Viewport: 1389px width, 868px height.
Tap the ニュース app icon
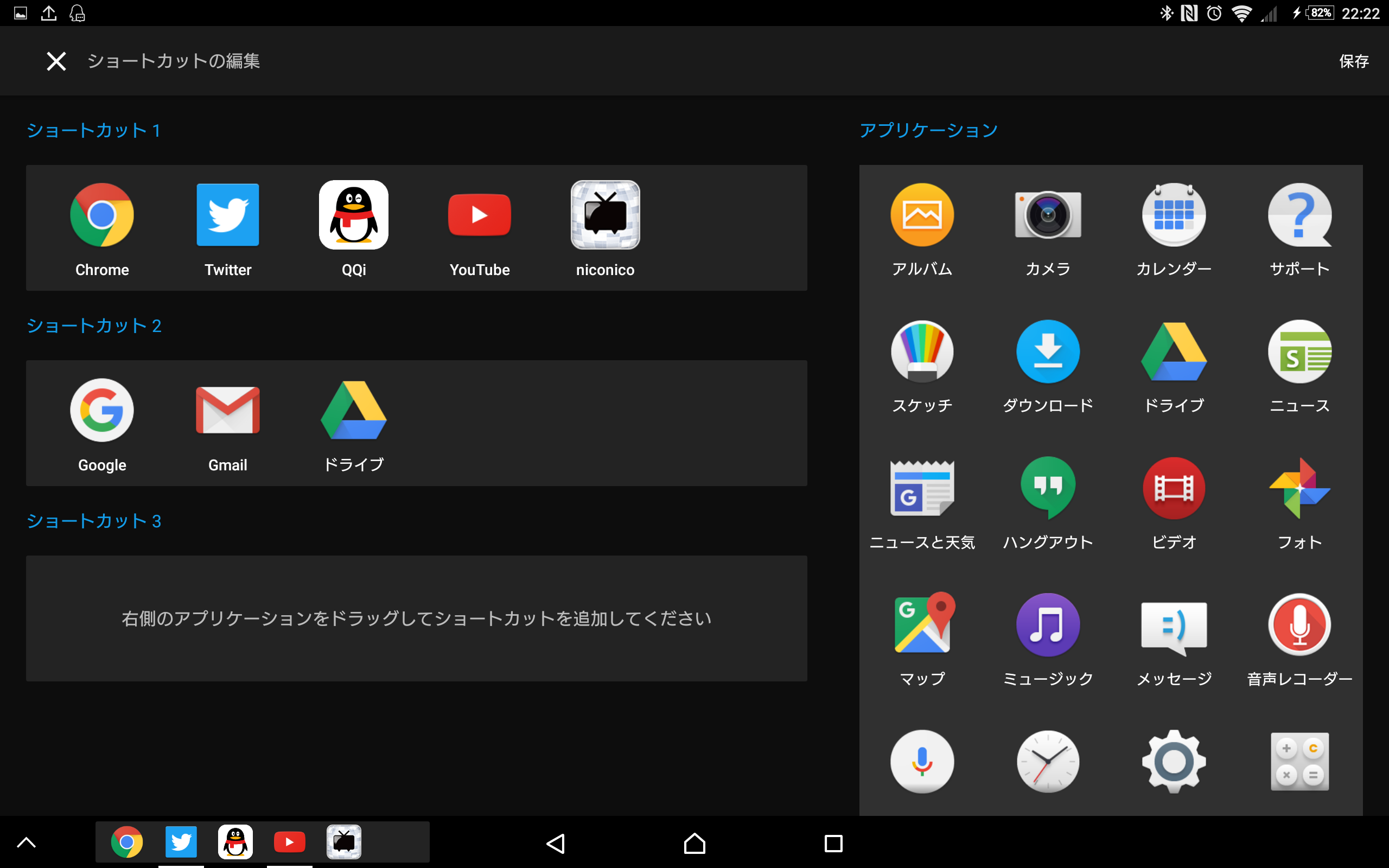[1299, 352]
